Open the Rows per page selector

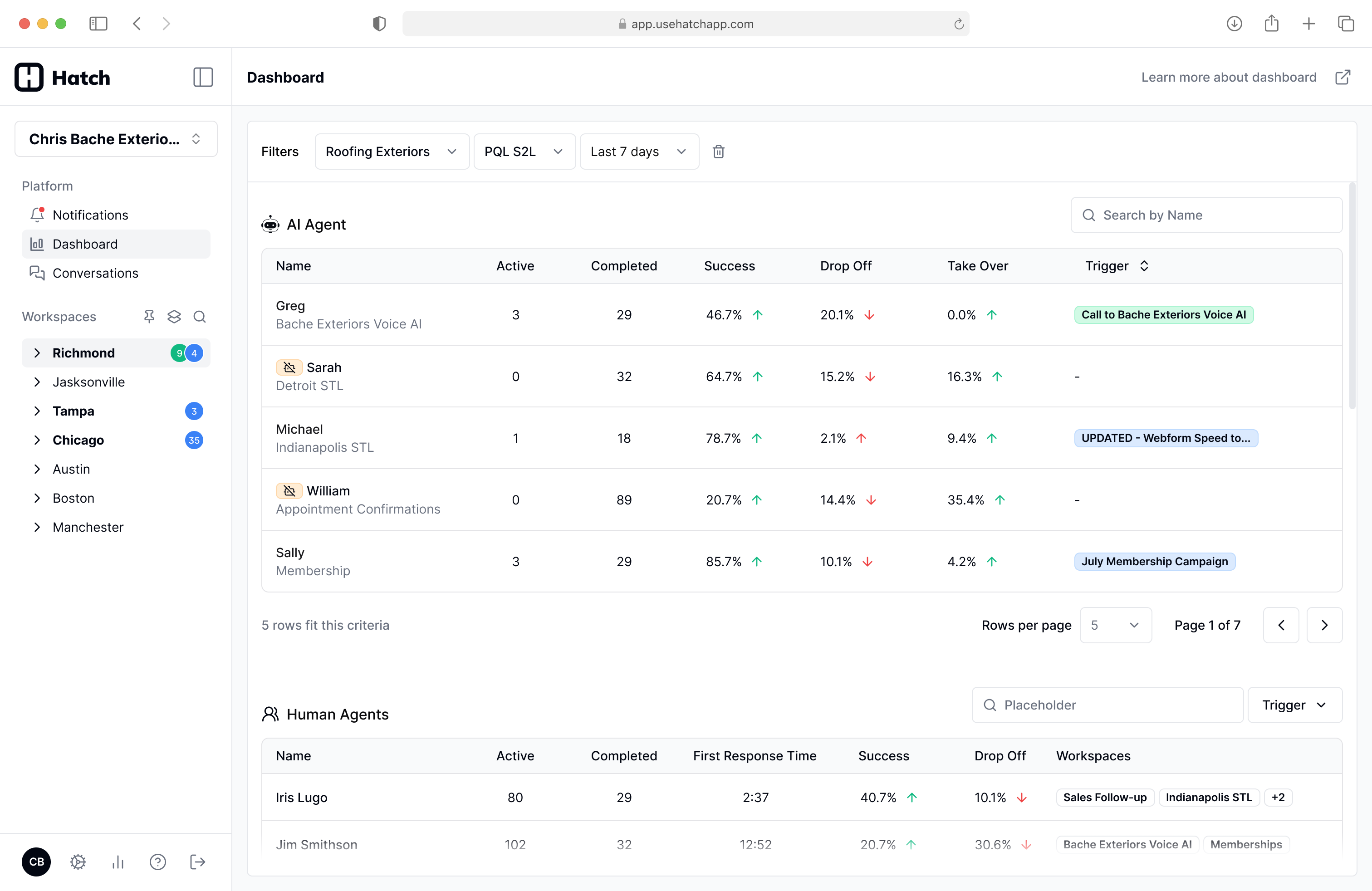coord(1115,625)
